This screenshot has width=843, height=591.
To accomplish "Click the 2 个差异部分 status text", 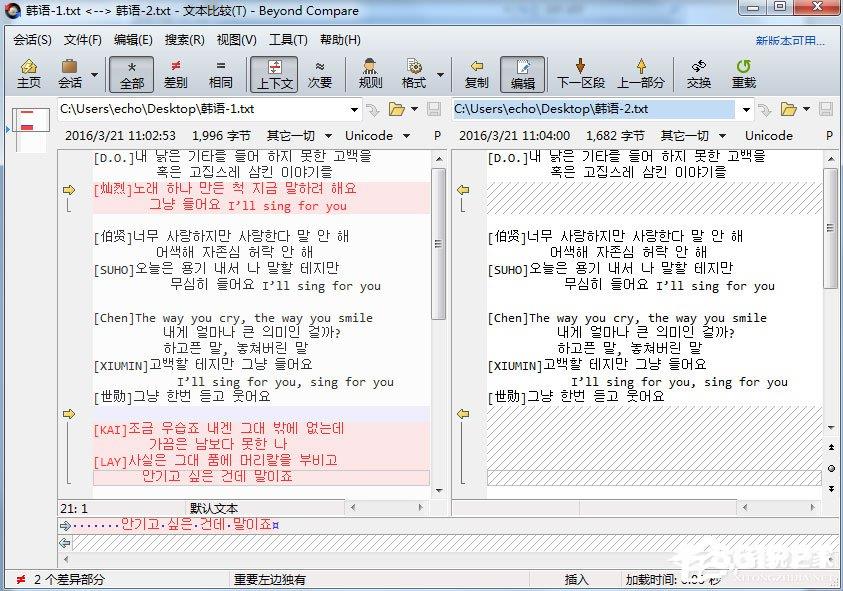I will coord(69,579).
